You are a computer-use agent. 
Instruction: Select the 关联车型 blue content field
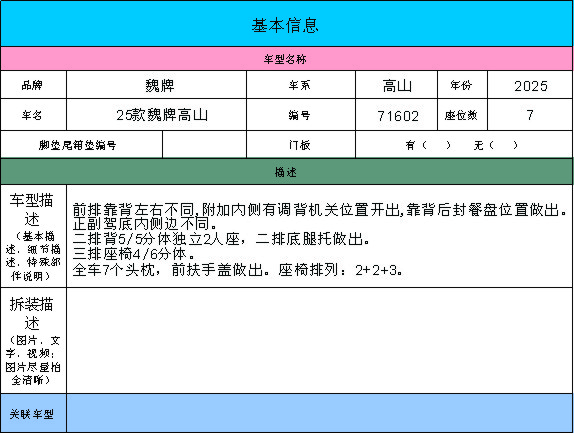pyautogui.click(x=320, y=413)
